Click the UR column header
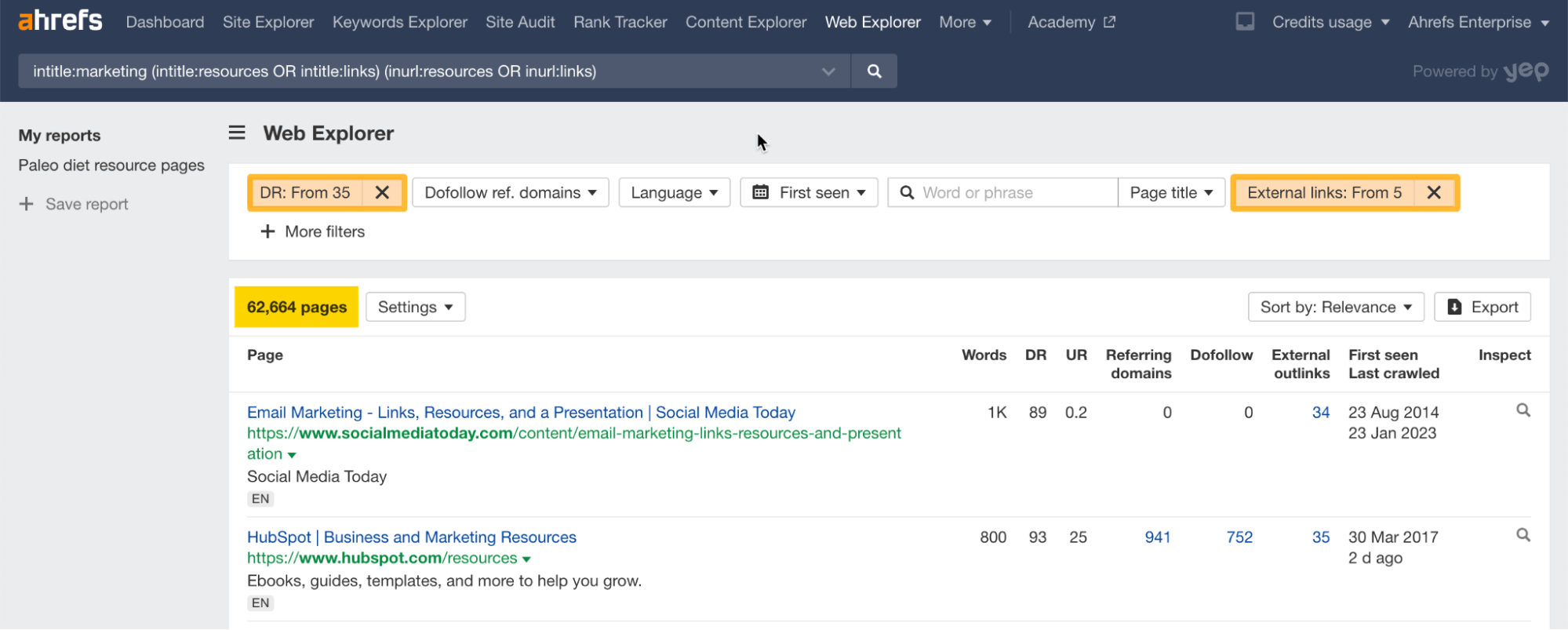Viewport: 1568px width, 630px height. coord(1076,355)
